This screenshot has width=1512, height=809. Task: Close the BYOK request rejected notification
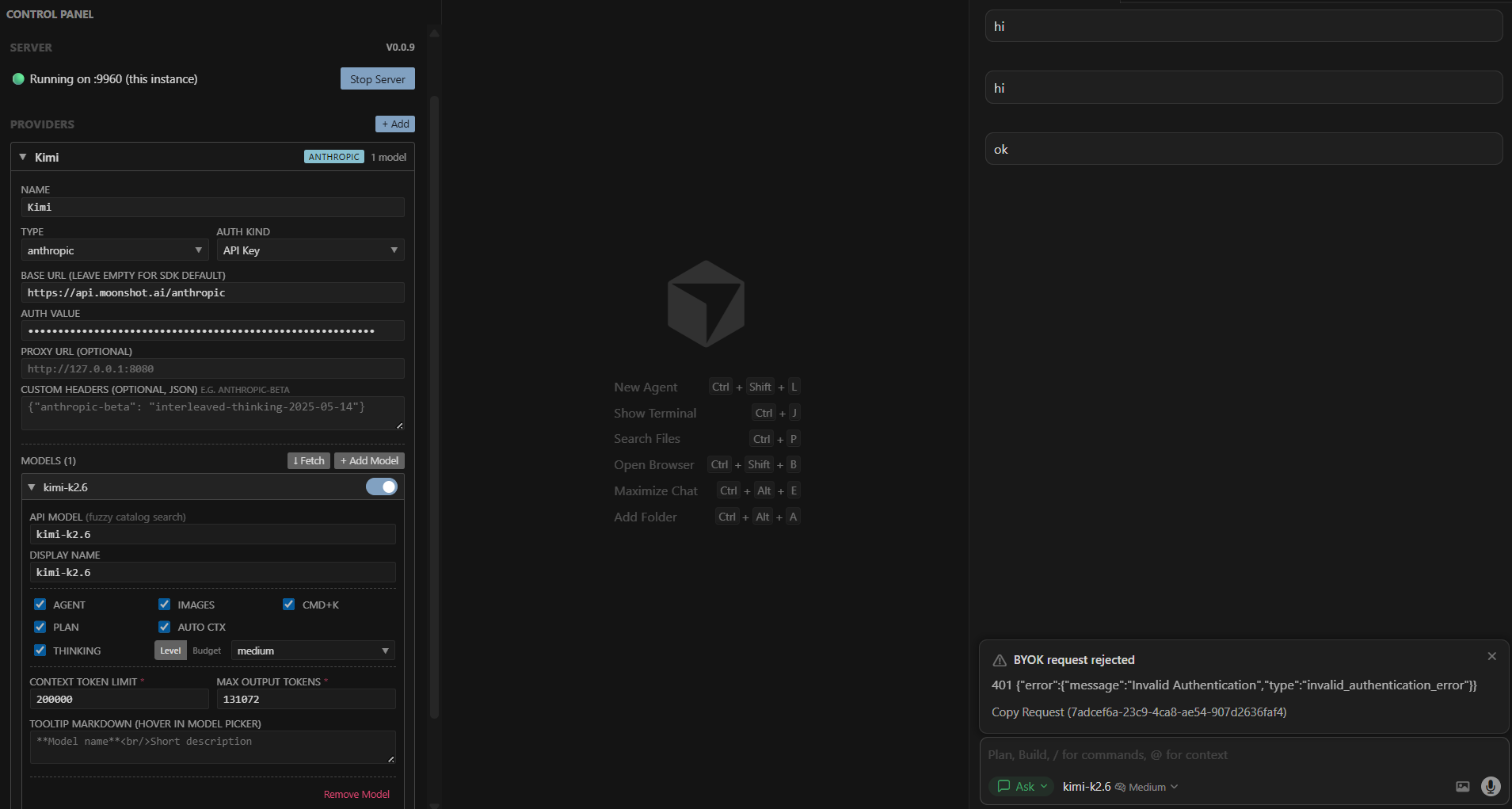tap(1491, 656)
